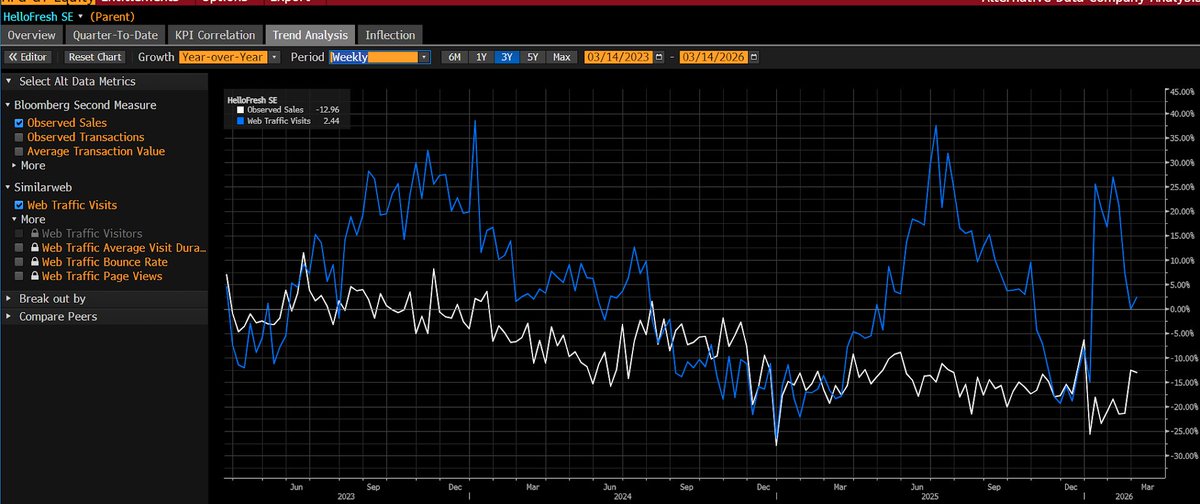Switch to the Quarter-To-Date tab
Image resolution: width=1200 pixels, height=504 pixels.
113,35
